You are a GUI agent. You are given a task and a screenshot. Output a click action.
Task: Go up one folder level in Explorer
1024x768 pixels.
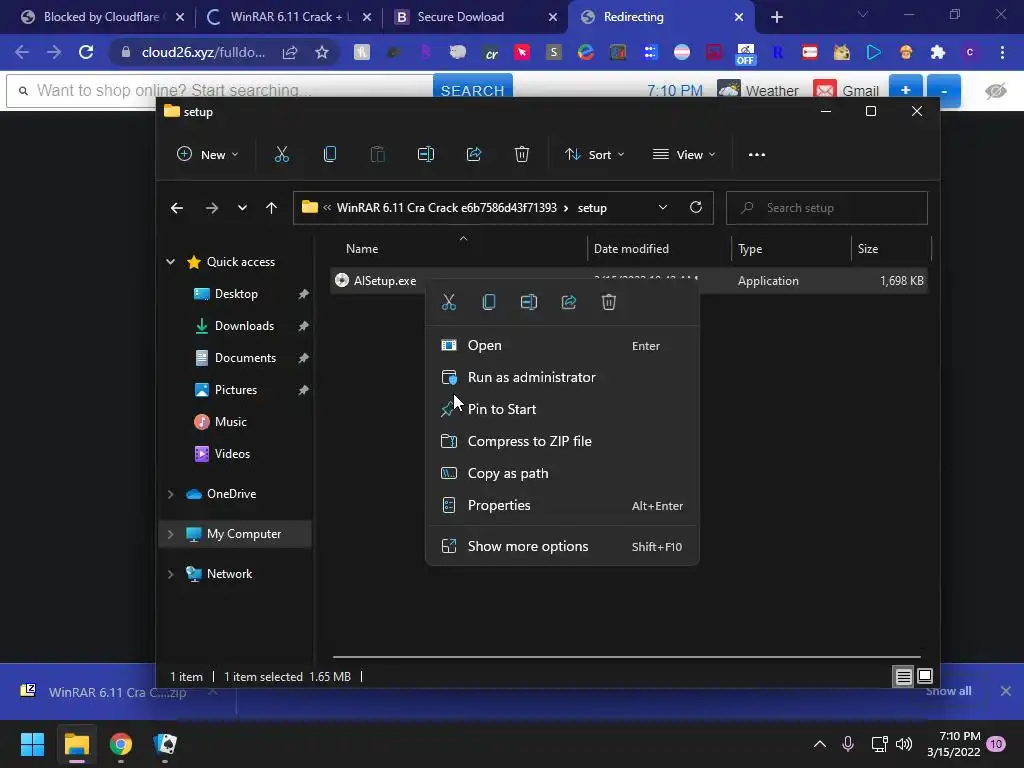coord(271,208)
